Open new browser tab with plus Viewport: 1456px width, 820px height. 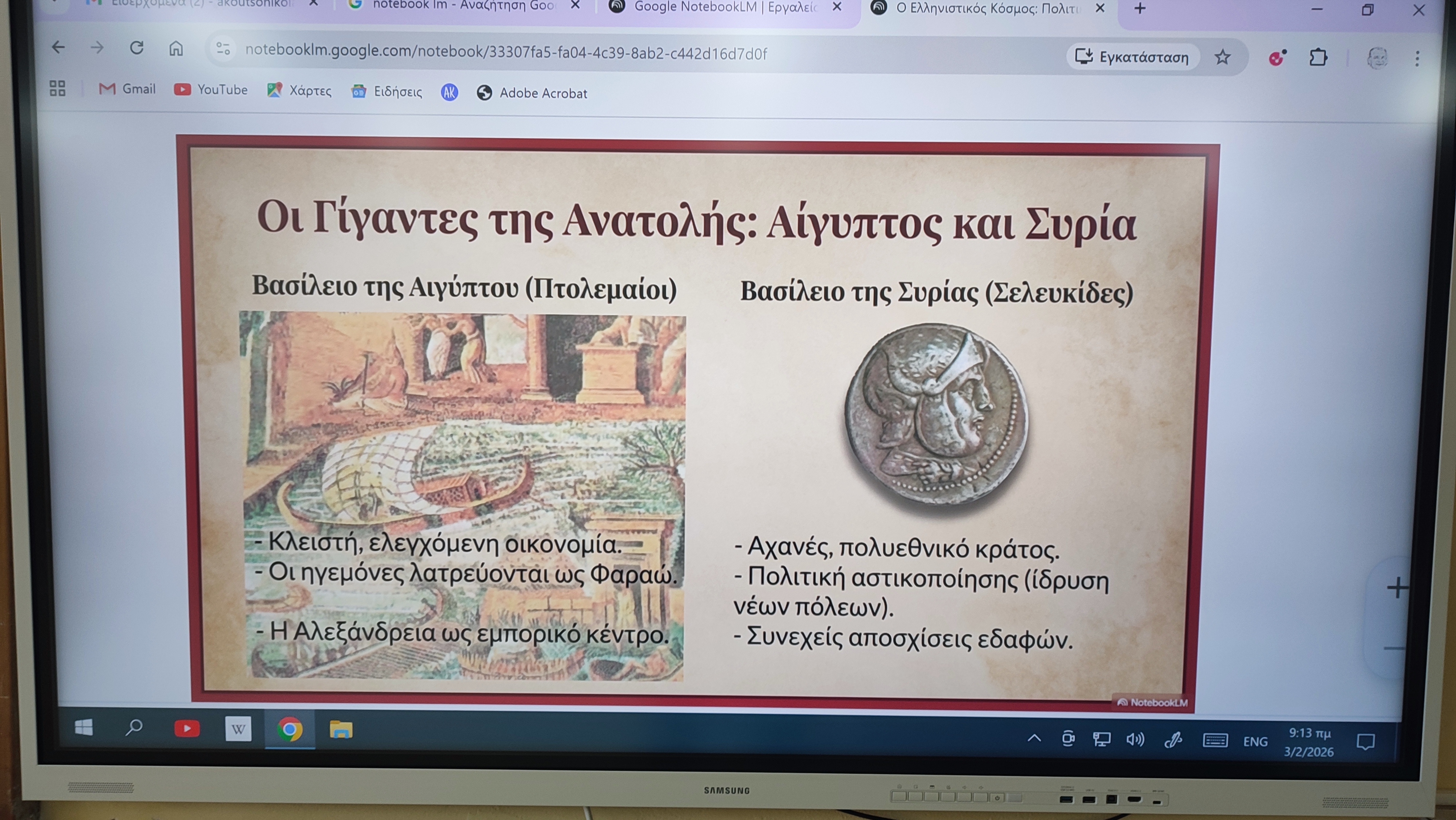pyautogui.click(x=1140, y=8)
